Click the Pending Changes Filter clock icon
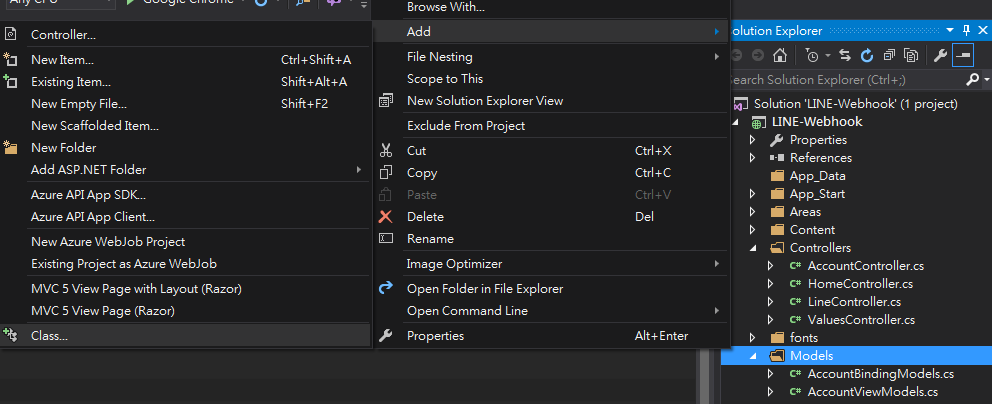This screenshot has width=992, height=404. [811, 56]
